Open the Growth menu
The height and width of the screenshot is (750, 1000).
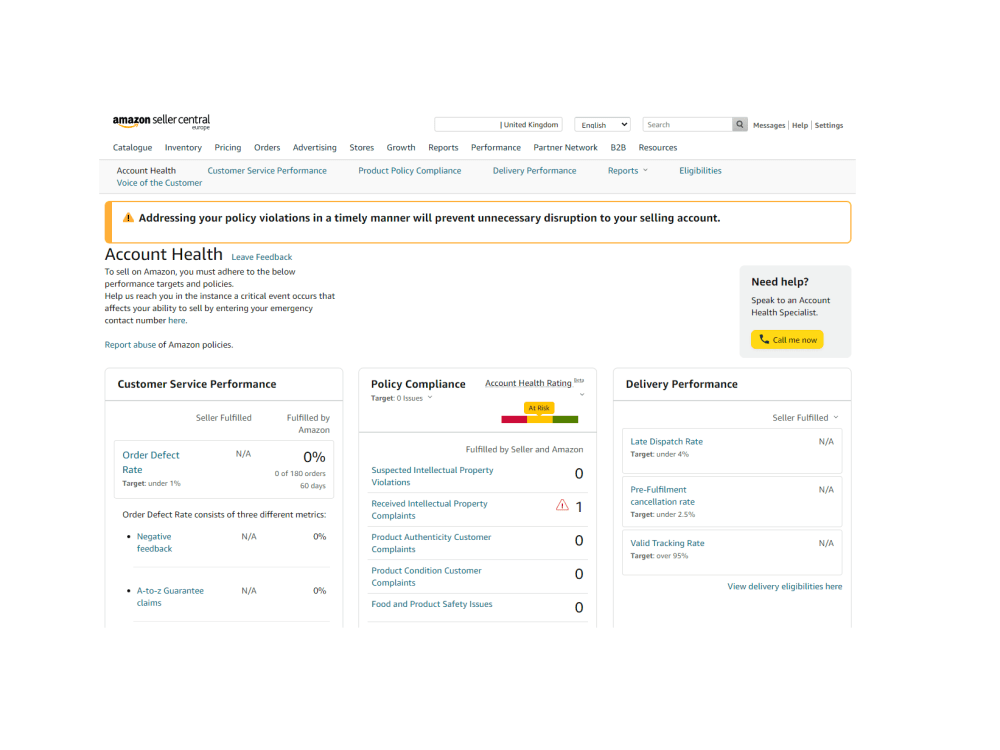[x=401, y=147]
